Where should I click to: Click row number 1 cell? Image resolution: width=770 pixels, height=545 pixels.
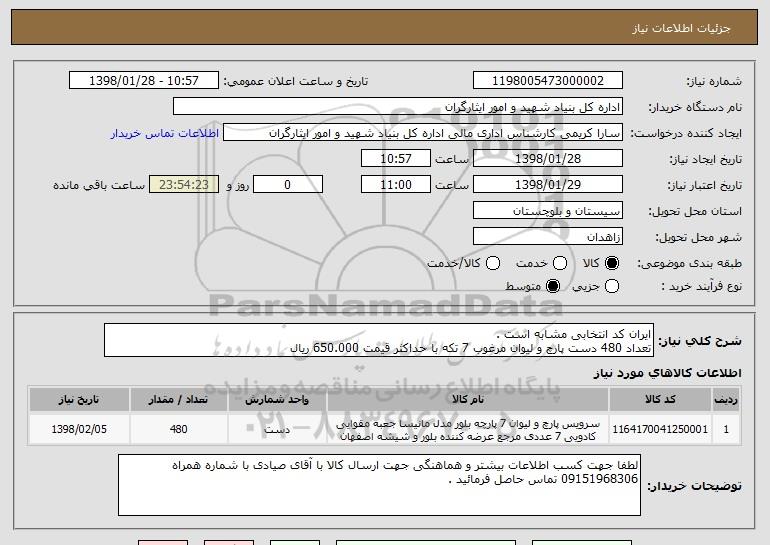(726, 429)
